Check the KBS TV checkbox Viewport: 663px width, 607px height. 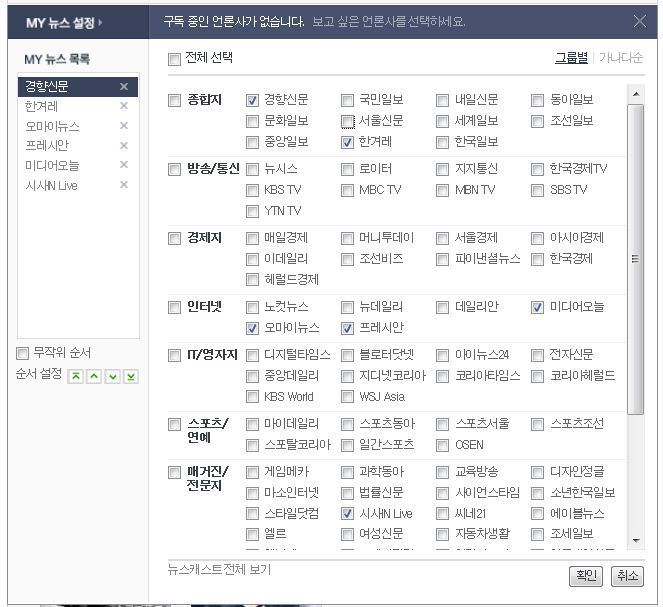point(252,191)
